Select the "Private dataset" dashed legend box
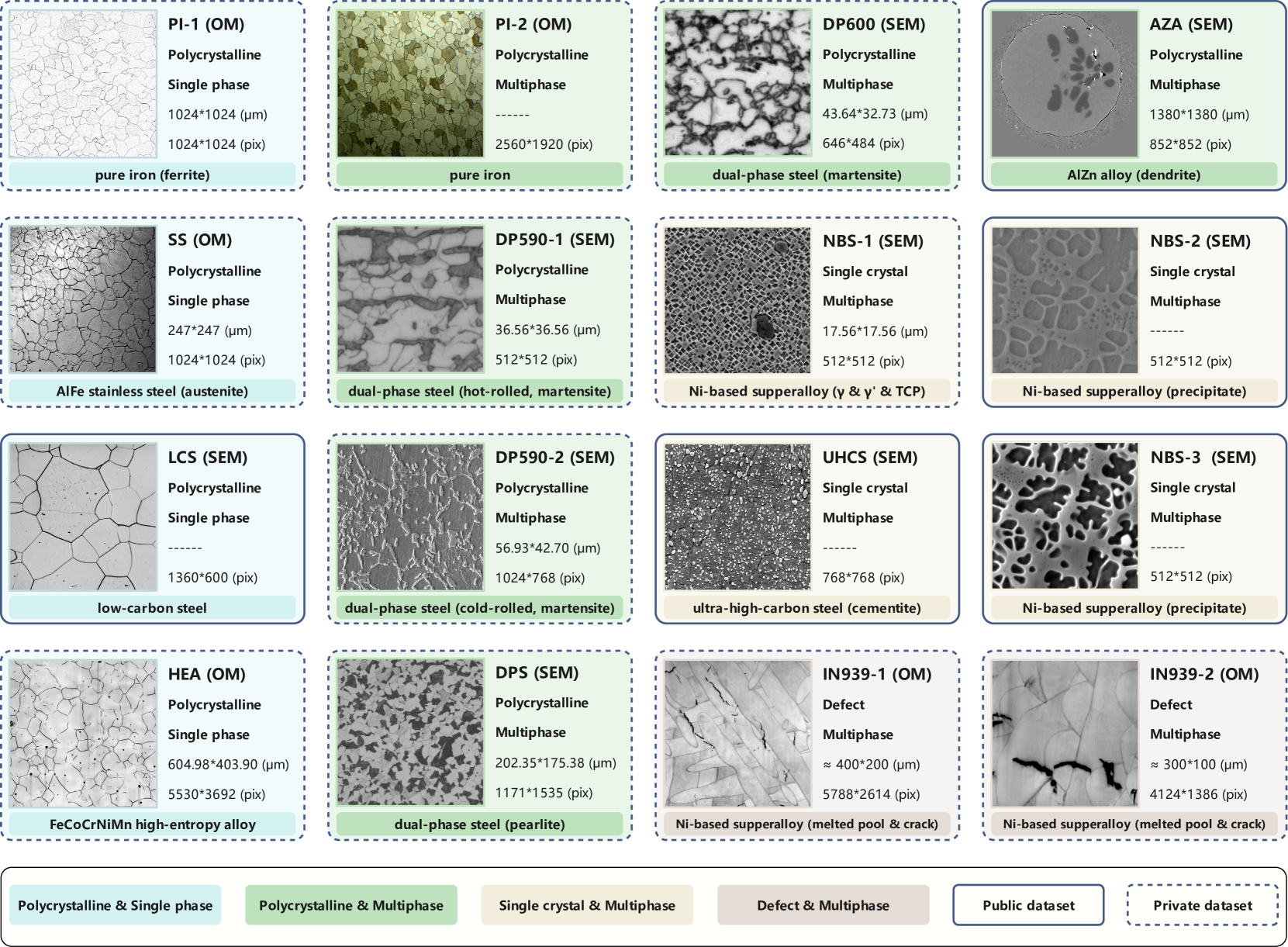The image size is (1288, 947). [1203, 905]
